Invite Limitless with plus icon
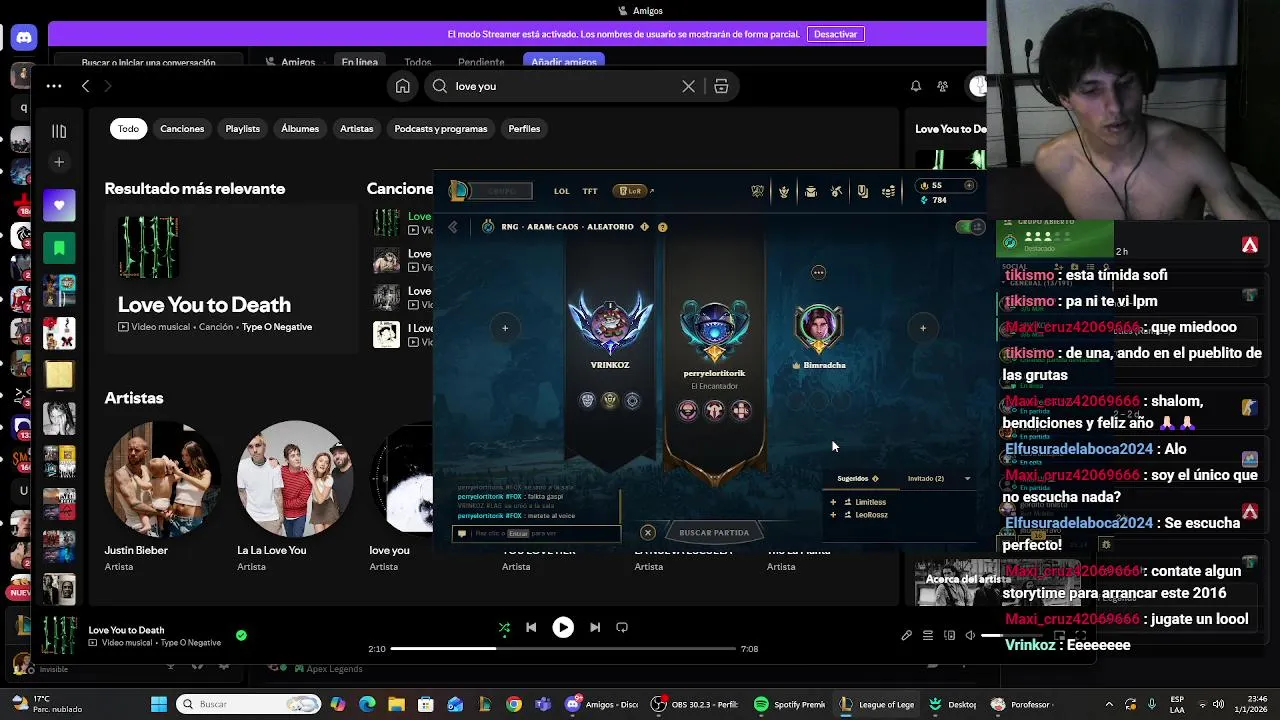The image size is (1280, 720). (x=833, y=502)
